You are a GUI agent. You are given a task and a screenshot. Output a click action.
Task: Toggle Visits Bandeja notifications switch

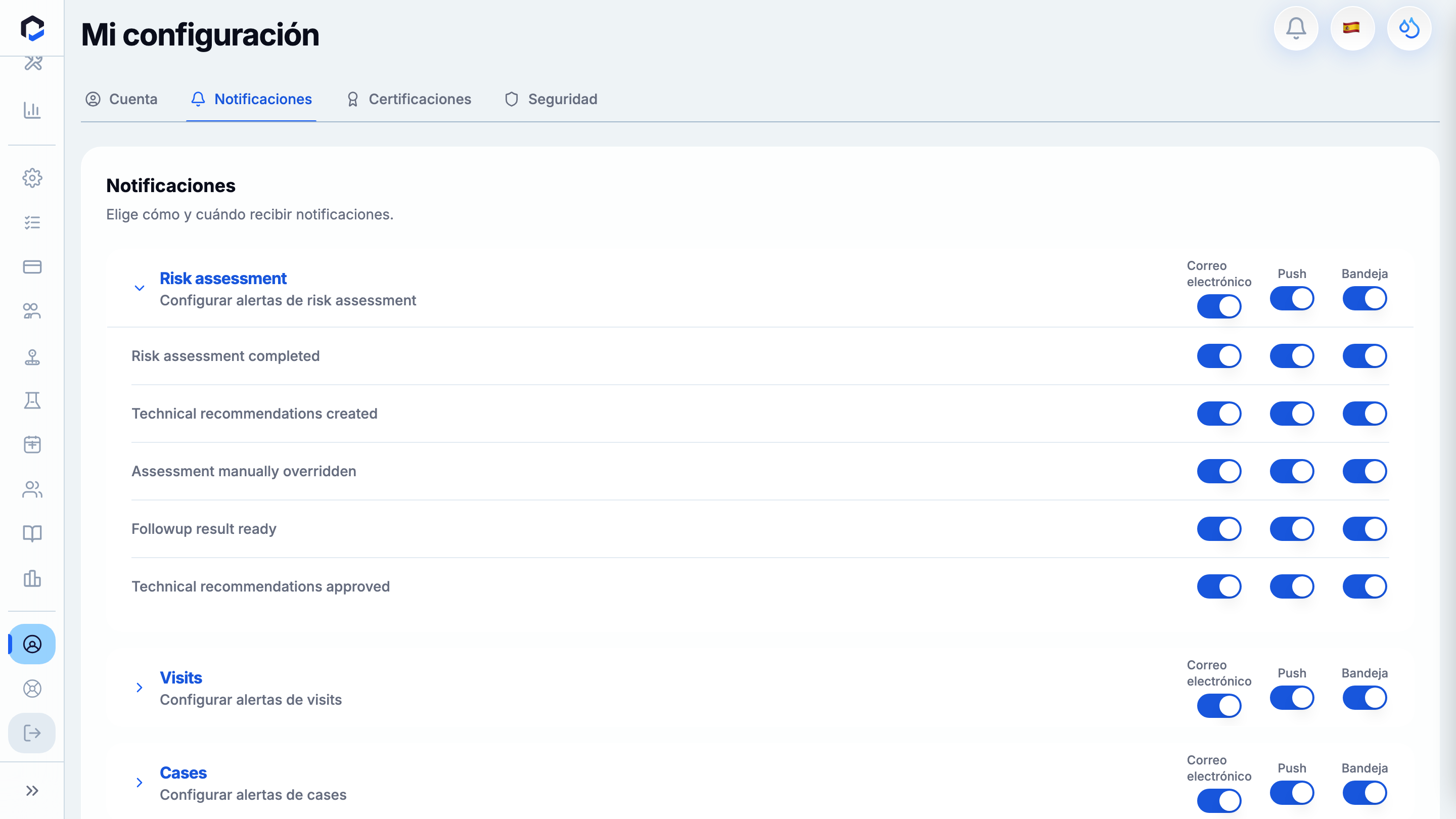1365,698
